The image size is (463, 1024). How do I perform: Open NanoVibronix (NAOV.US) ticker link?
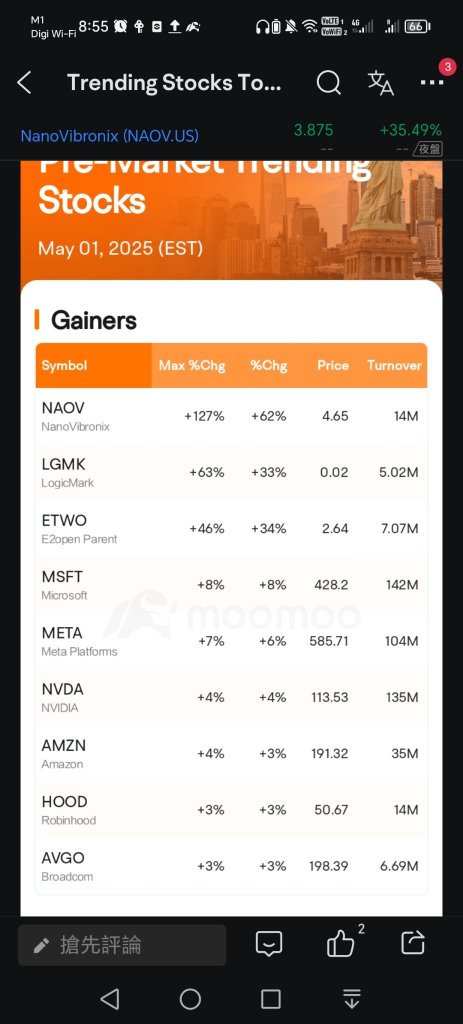110,136
